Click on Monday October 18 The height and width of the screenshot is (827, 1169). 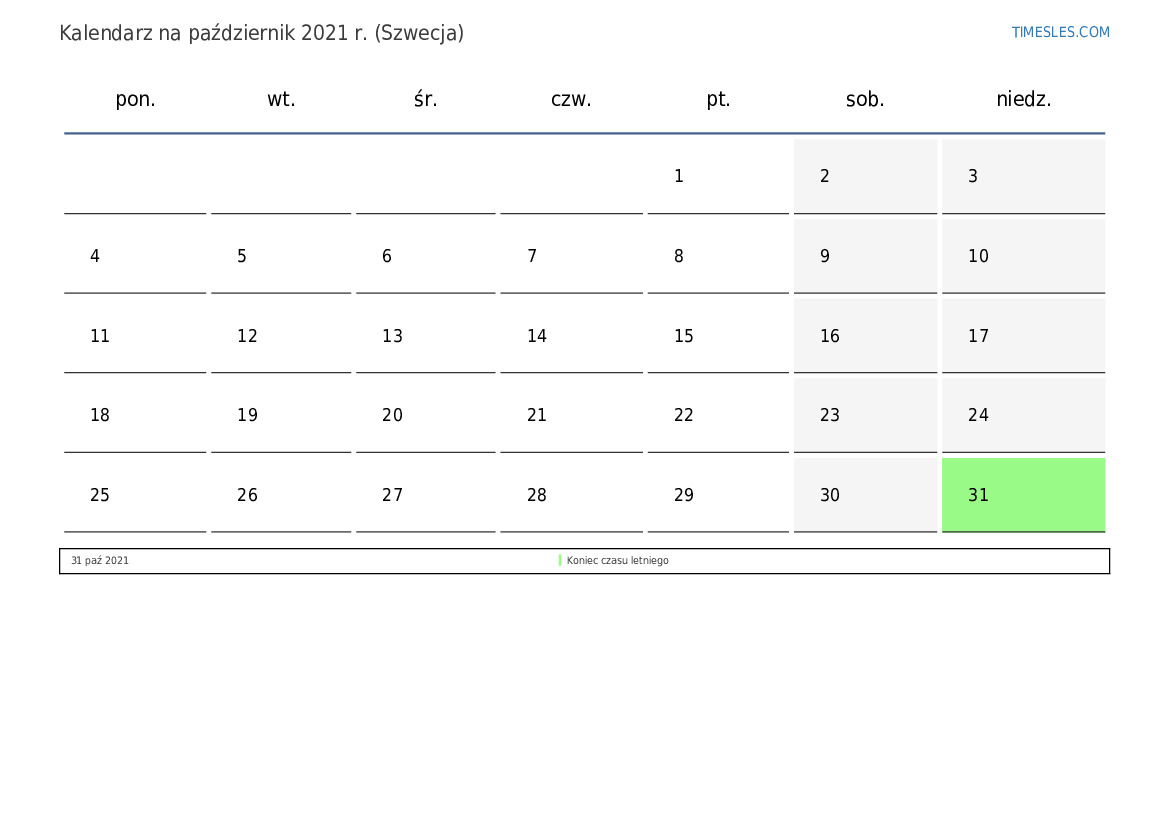click(x=135, y=415)
